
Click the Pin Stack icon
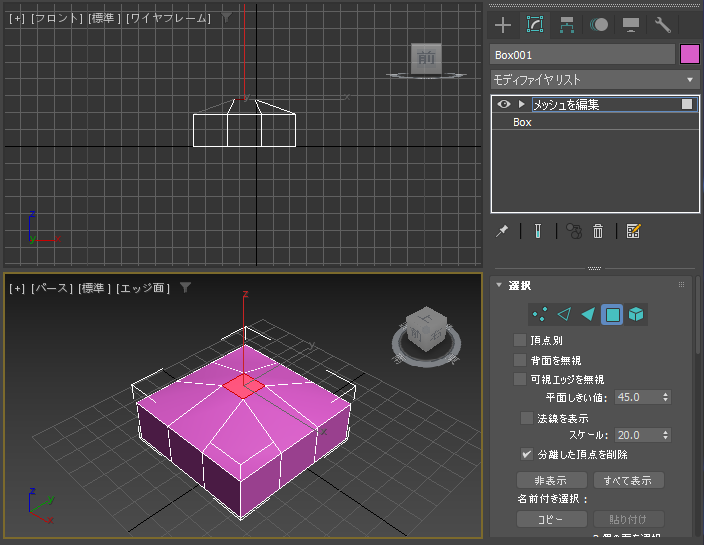pyautogui.click(x=502, y=231)
